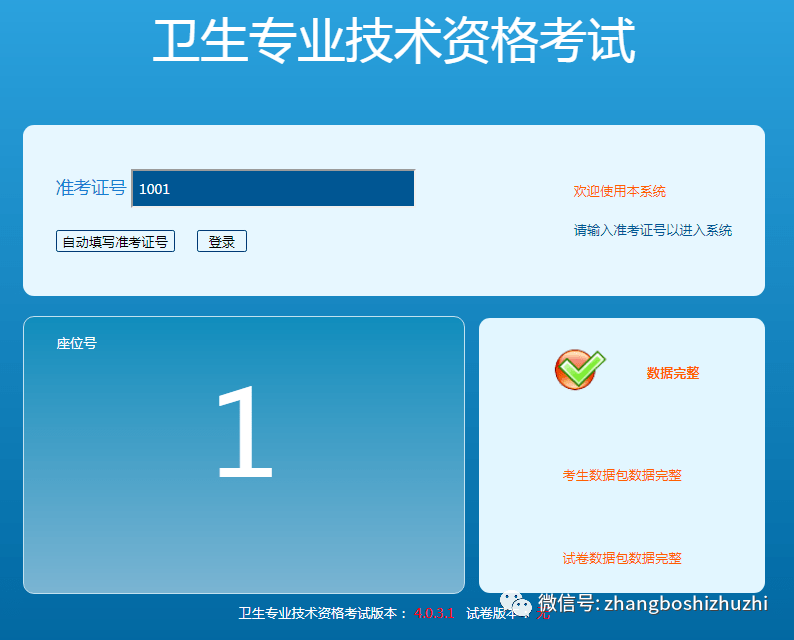Click the 座位号 label
Viewport: 794px width, 640px height.
click(x=76, y=343)
